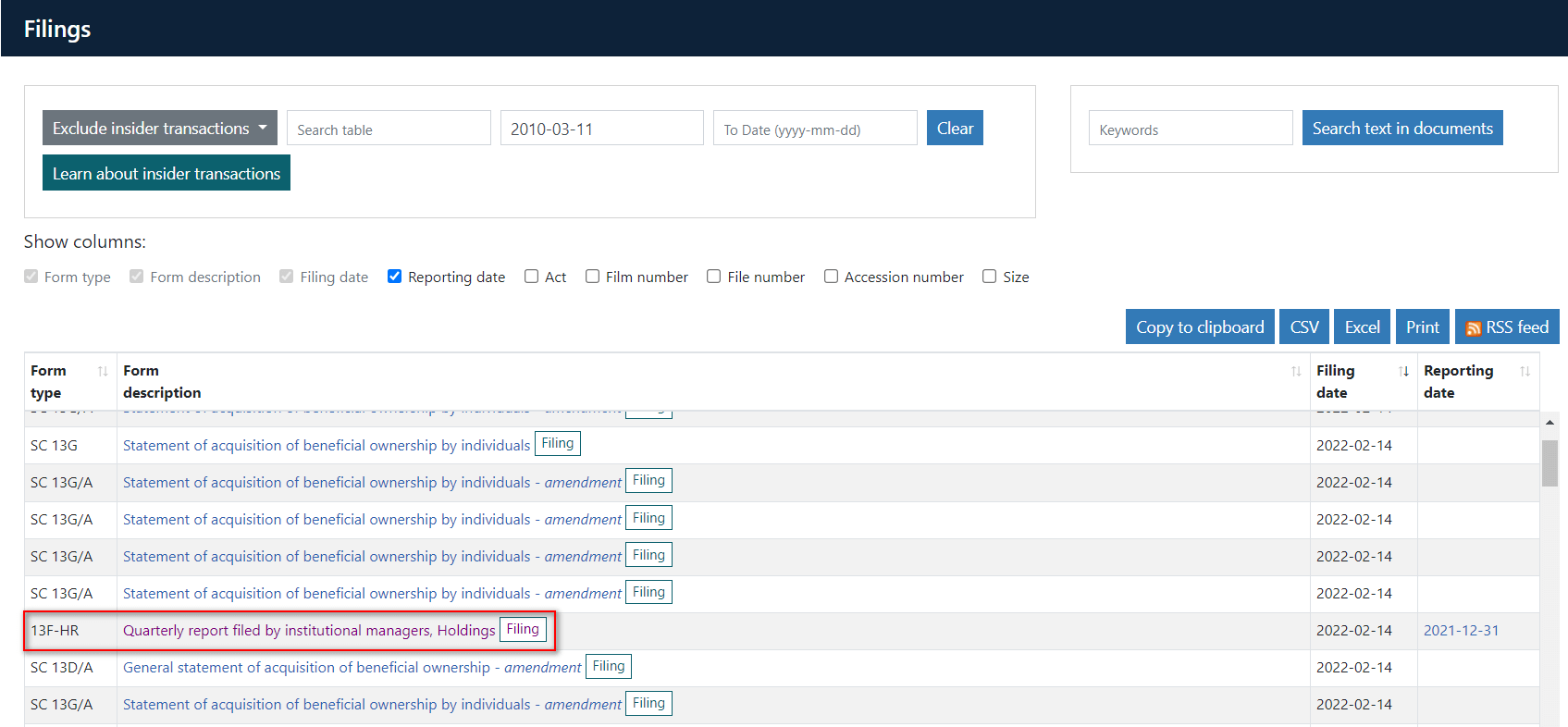Enable the Film number column checkbox
Viewport: 1568px width, 727px height.
coord(592,276)
